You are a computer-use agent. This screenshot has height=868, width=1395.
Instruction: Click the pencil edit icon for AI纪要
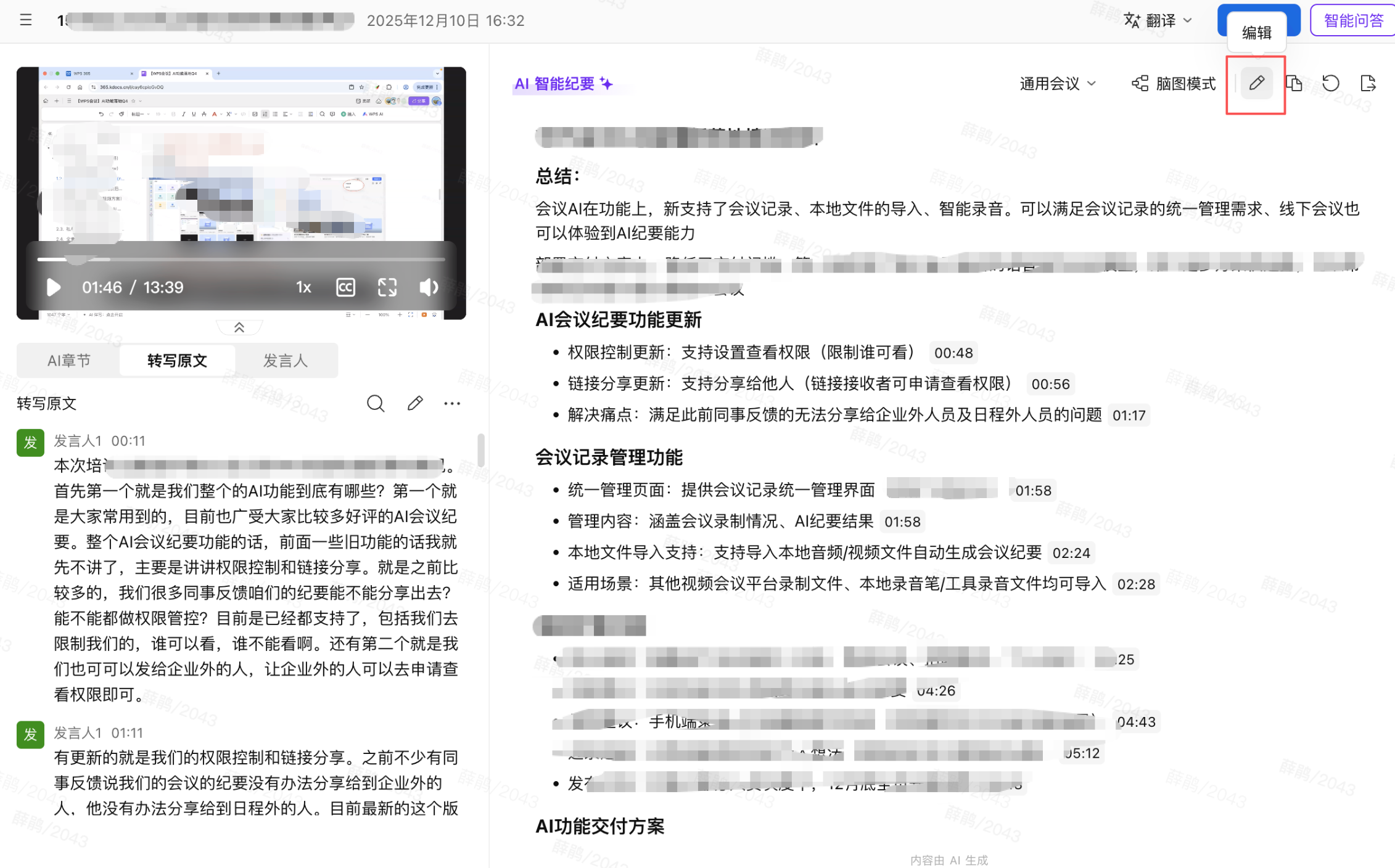(1256, 83)
